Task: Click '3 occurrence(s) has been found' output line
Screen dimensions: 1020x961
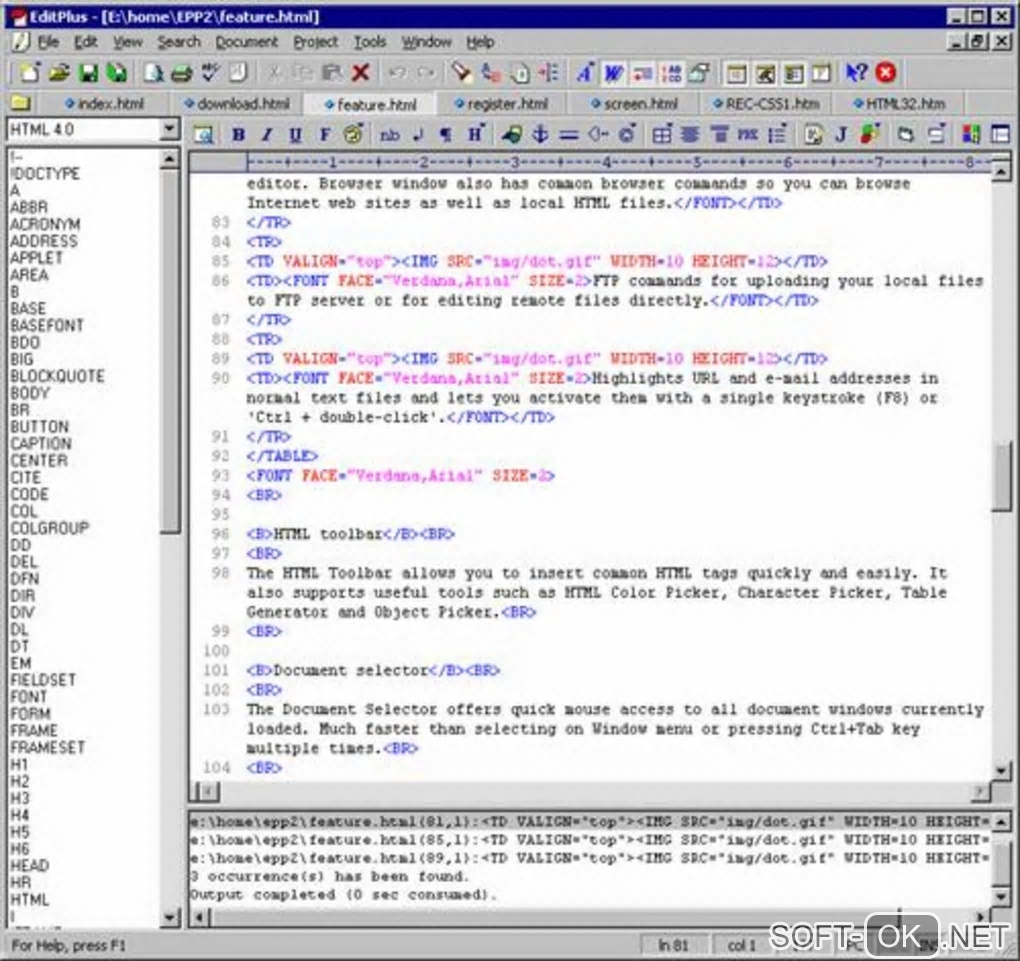Action: [x=329, y=876]
